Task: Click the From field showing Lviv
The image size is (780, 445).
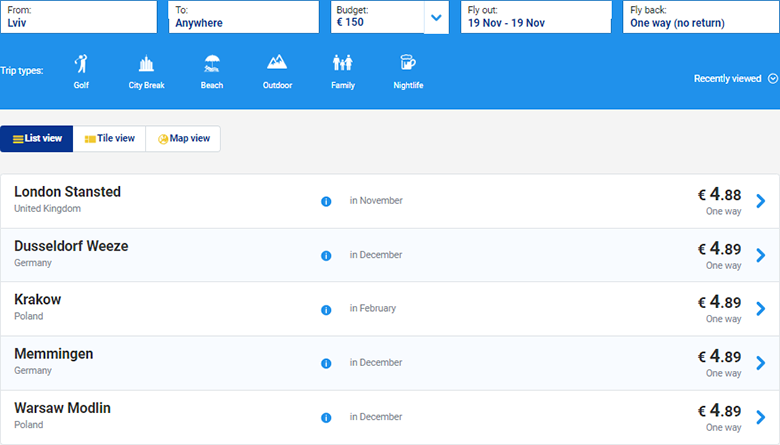Action: pyautogui.click(x=79, y=17)
